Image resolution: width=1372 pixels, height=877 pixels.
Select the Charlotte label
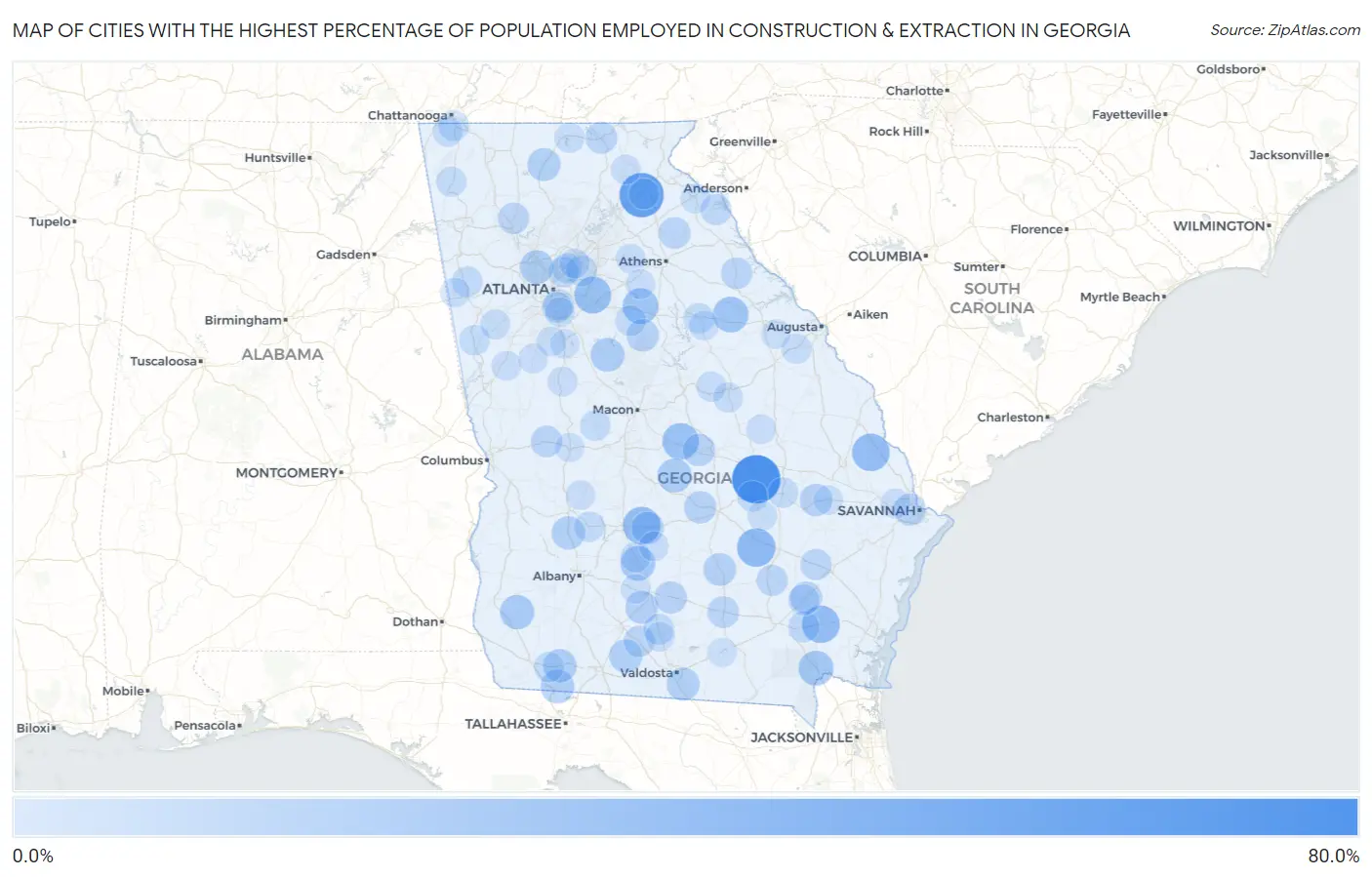coord(914,91)
